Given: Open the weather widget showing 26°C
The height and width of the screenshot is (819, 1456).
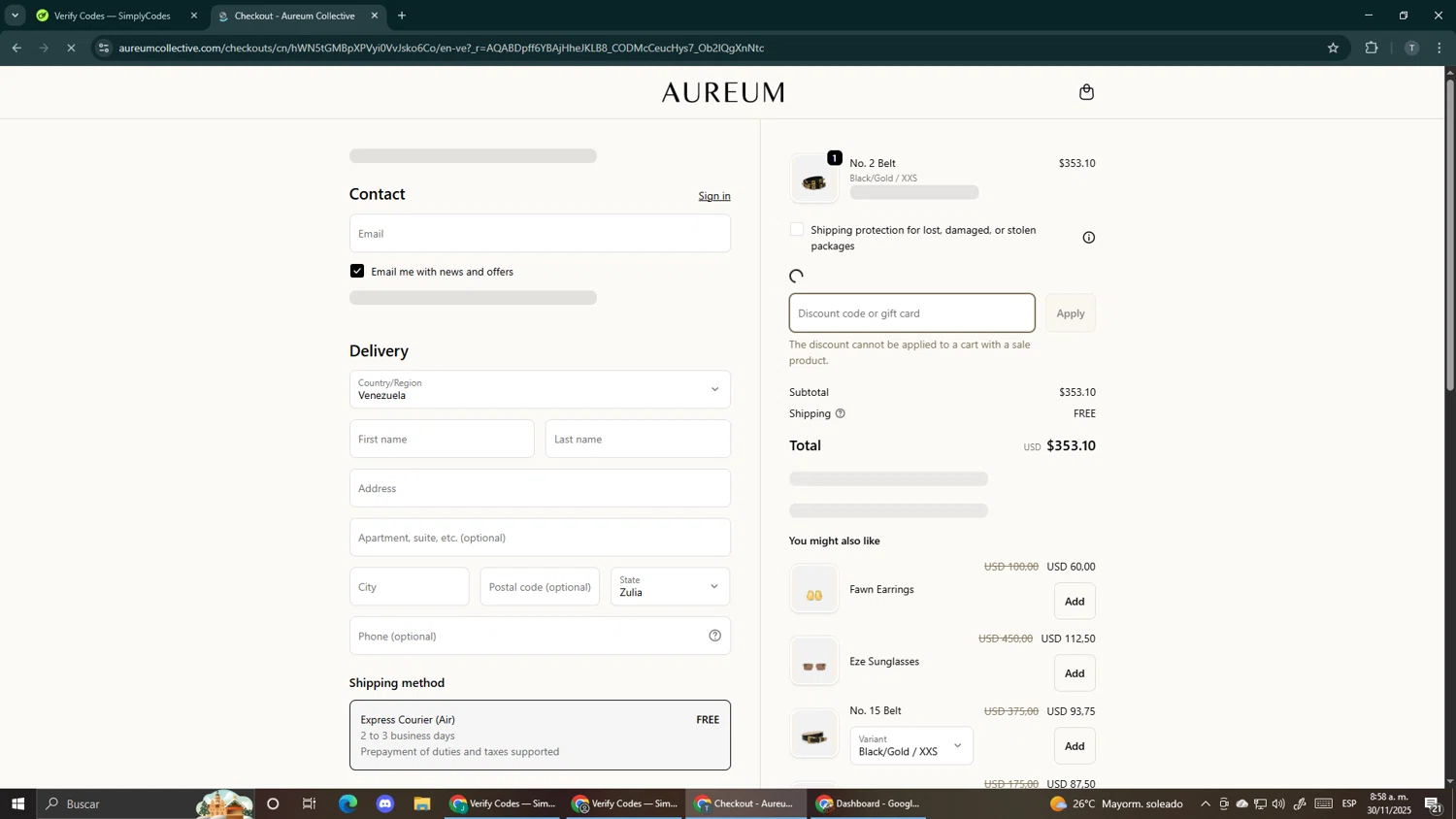Looking at the screenshot, I should coord(1116,804).
